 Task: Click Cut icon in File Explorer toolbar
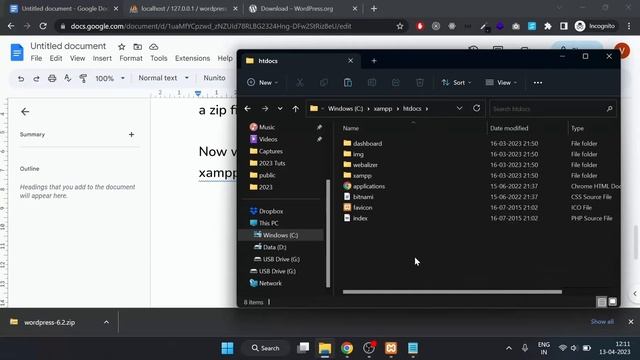pos(300,82)
